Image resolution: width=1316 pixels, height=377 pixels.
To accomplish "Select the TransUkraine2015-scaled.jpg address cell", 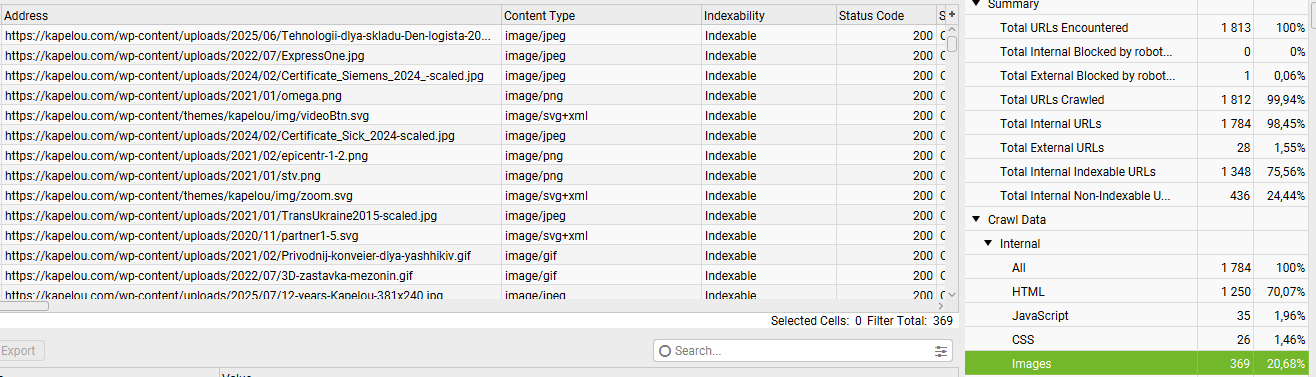I will coord(250,215).
